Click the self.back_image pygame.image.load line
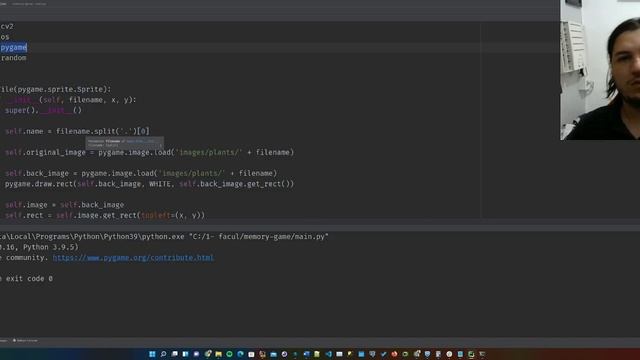640x360 pixels. coord(141,173)
